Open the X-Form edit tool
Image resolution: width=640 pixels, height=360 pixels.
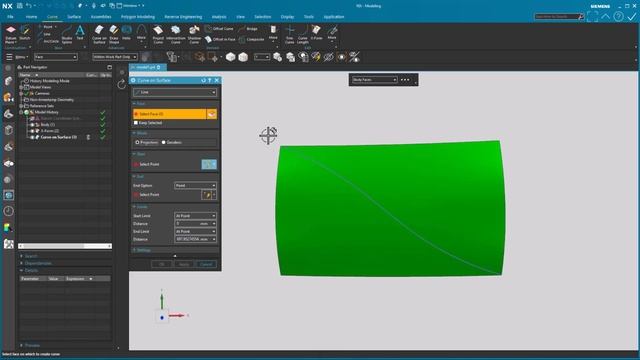click(x=316, y=33)
